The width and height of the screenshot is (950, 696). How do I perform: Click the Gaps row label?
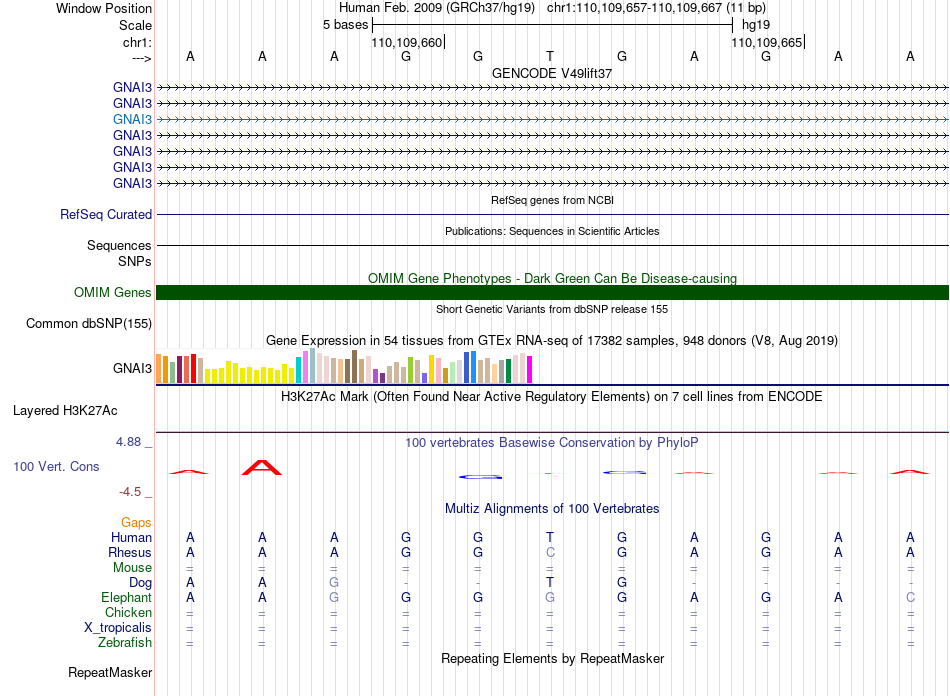136,522
